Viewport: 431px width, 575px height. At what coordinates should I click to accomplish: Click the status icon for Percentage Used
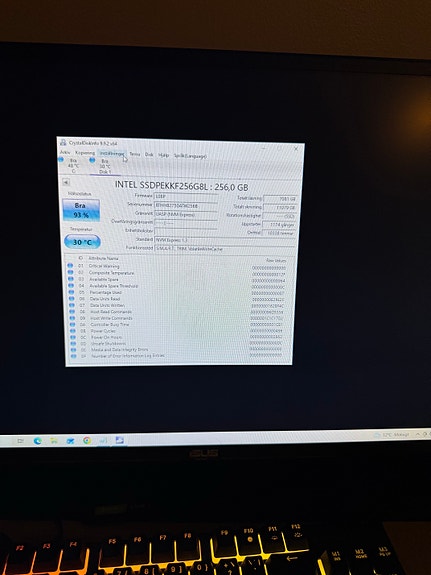click(71, 292)
